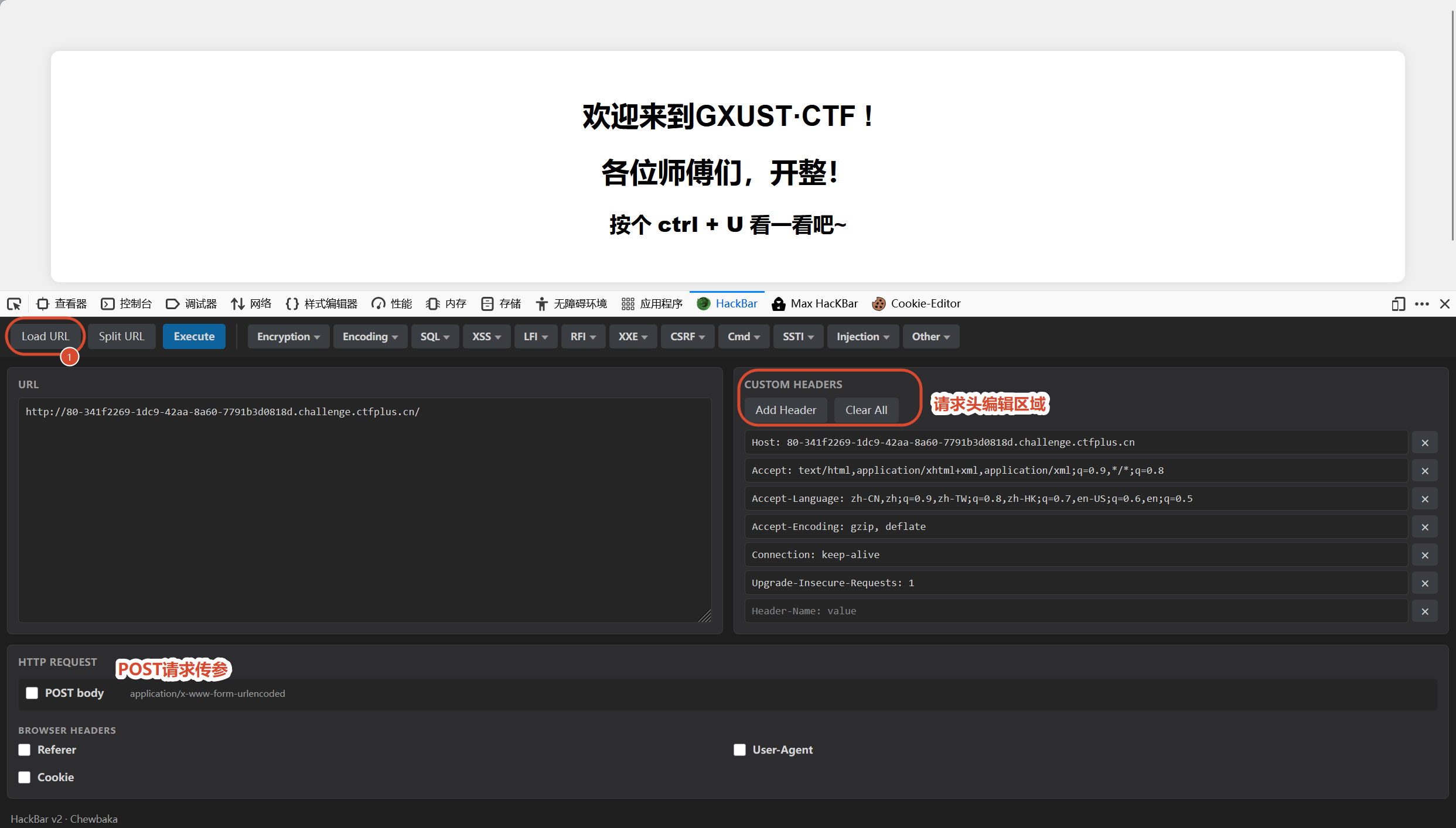Open the XXE dropdown menu

[633, 337]
